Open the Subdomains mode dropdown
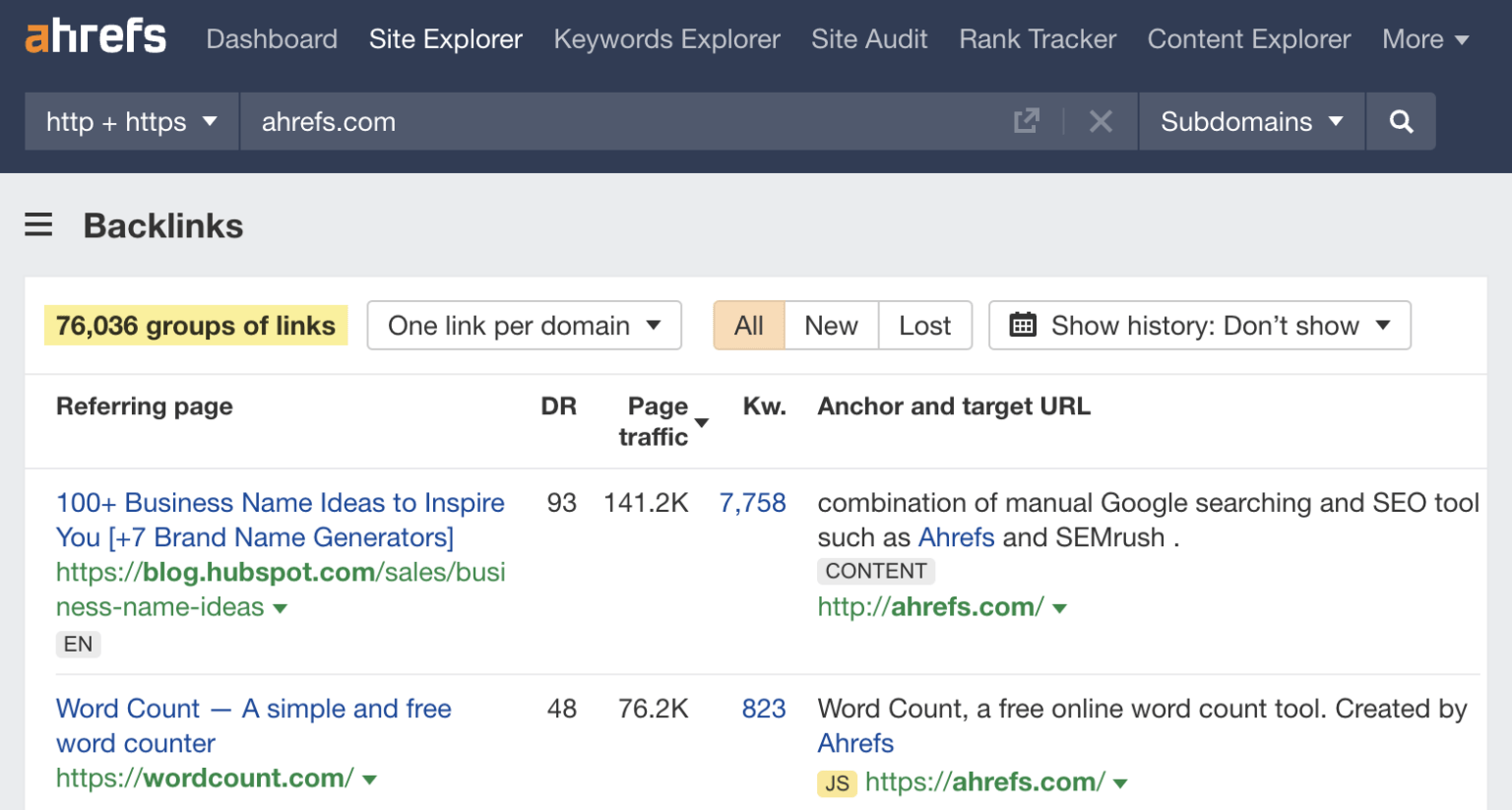 click(x=1249, y=121)
